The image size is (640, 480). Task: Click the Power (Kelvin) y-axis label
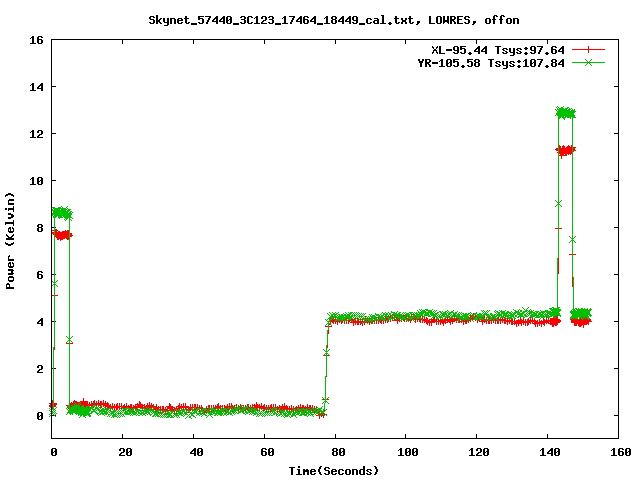[x=10, y=241]
